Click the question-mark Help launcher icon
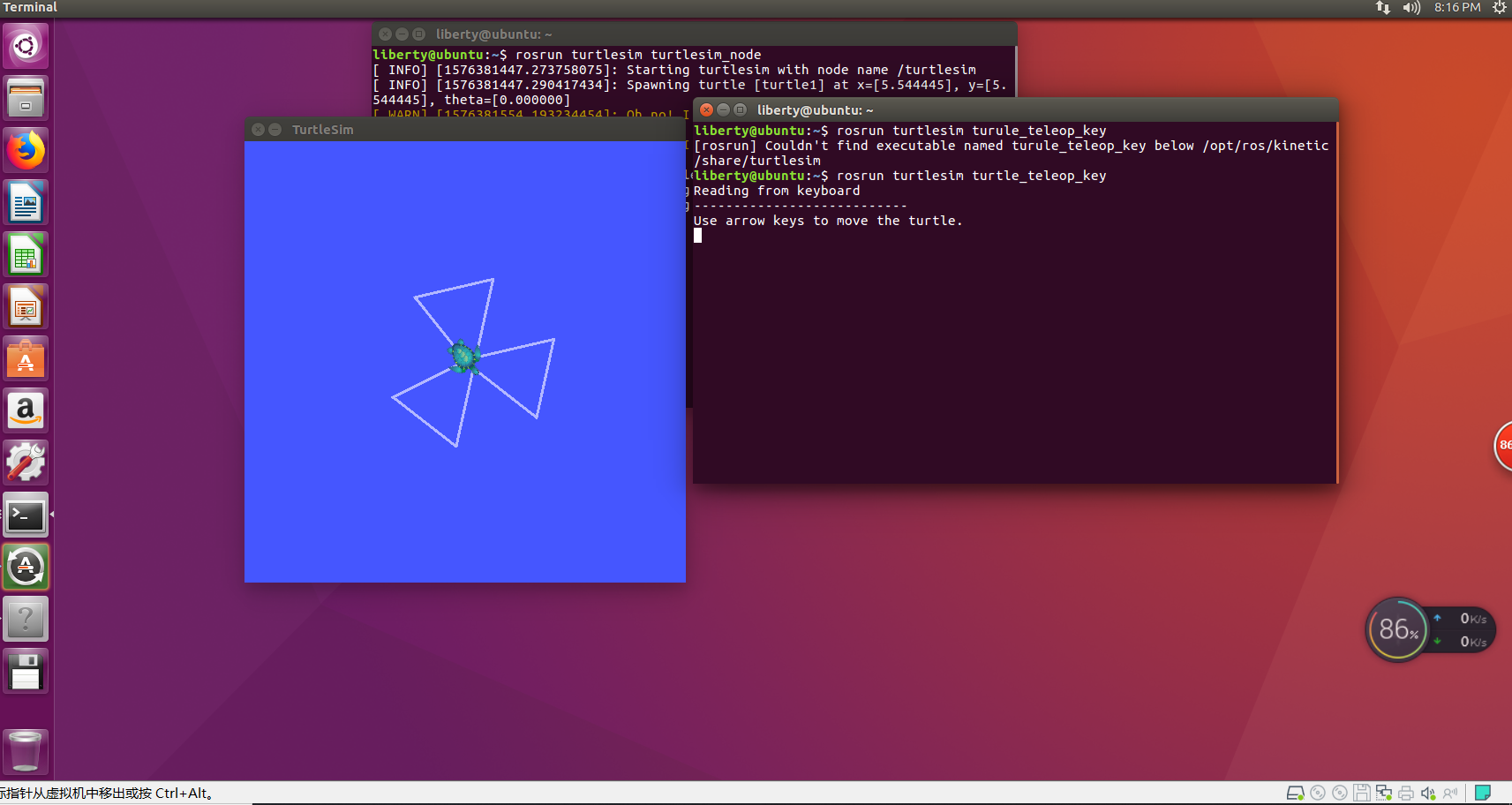 pos(26,619)
